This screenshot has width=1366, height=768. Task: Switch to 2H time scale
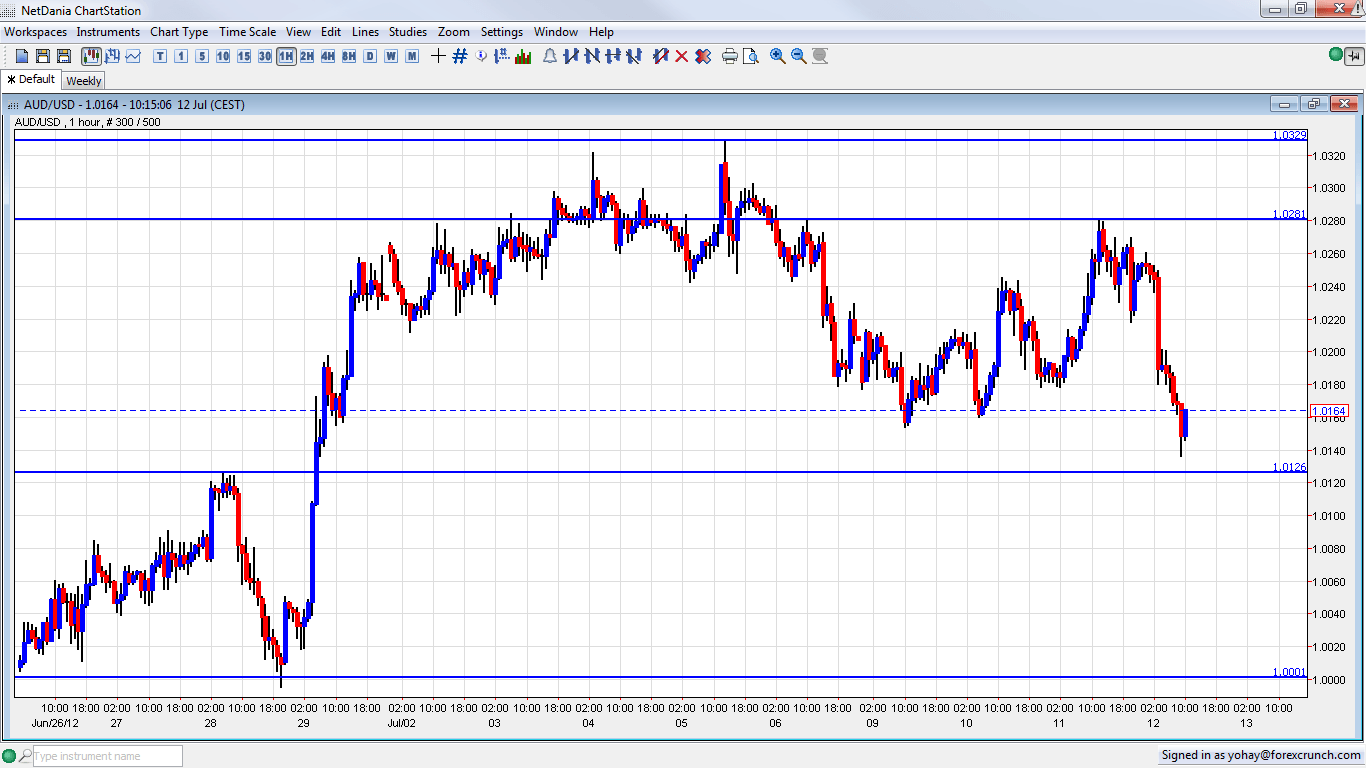(307, 56)
